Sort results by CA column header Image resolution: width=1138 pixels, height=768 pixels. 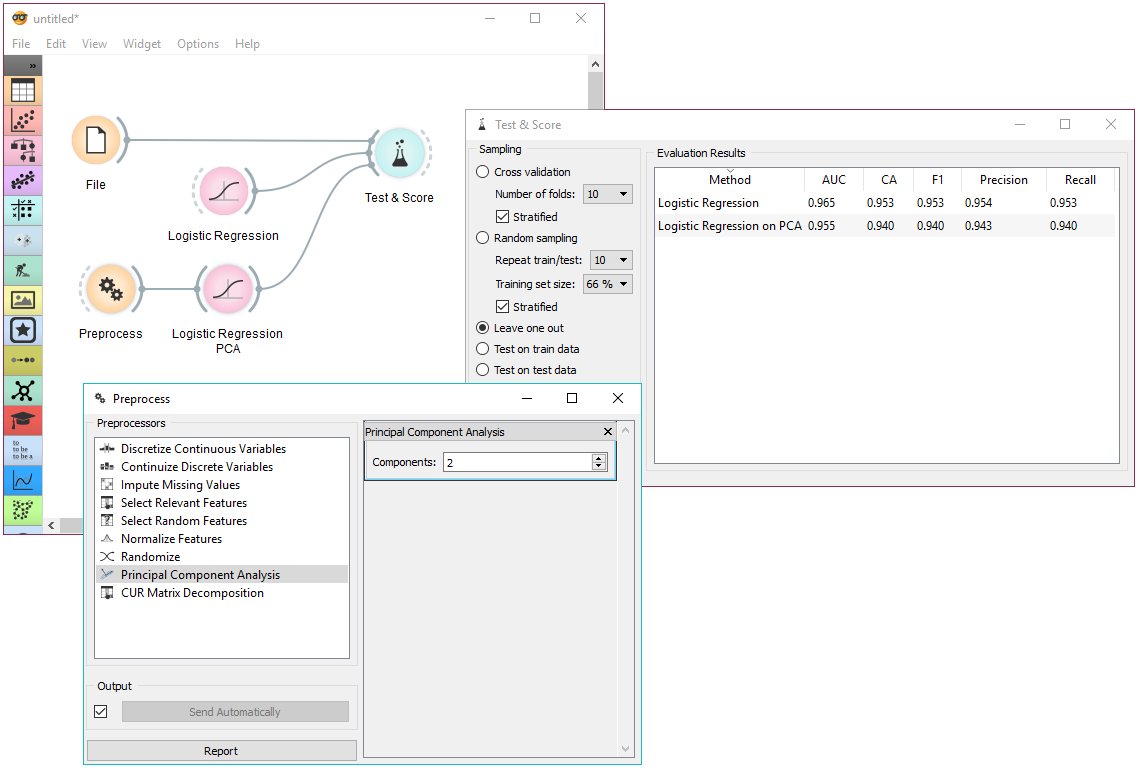pos(888,180)
